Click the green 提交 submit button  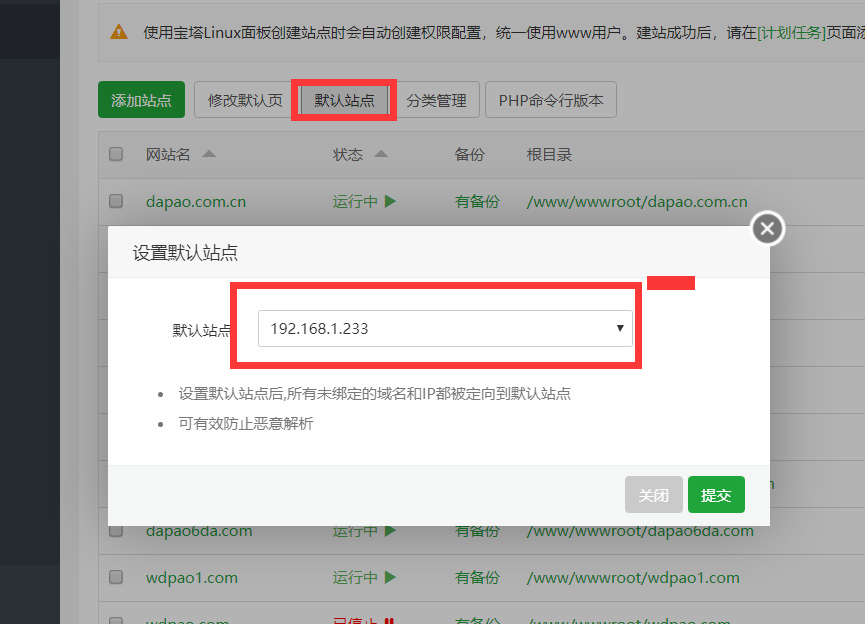pos(716,494)
